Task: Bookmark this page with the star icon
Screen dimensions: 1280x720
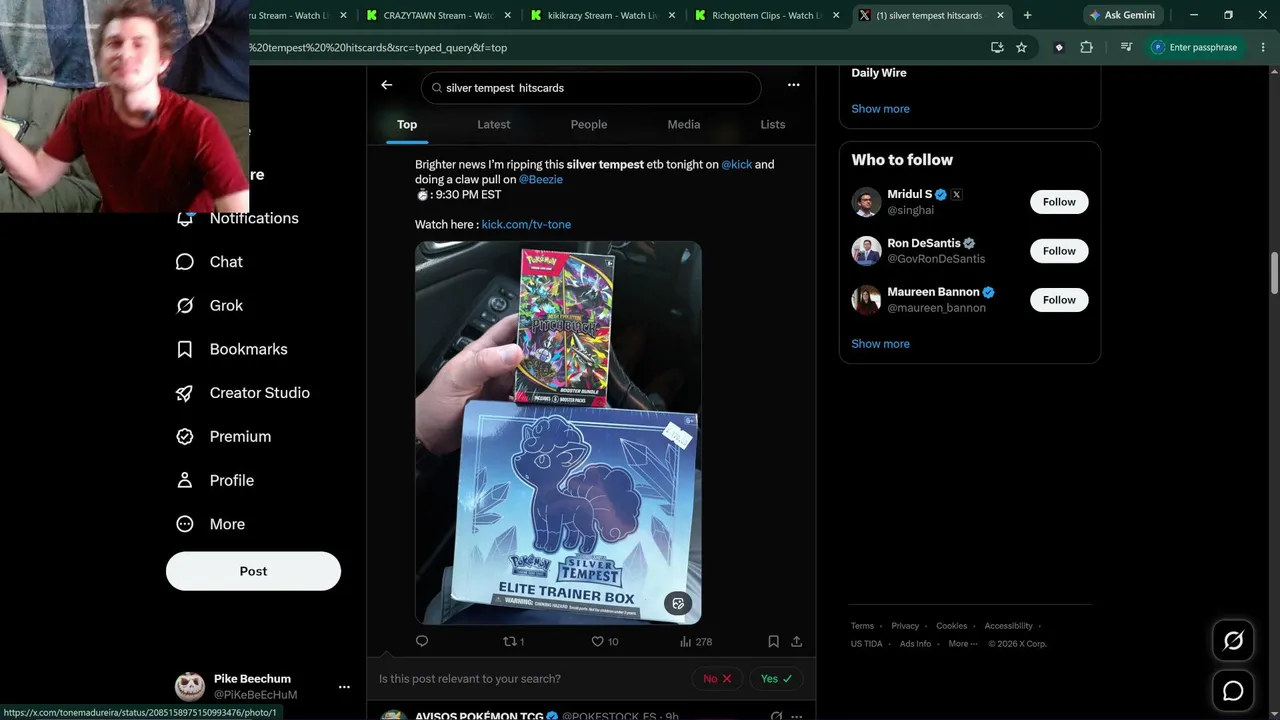Action: pos(1021,47)
